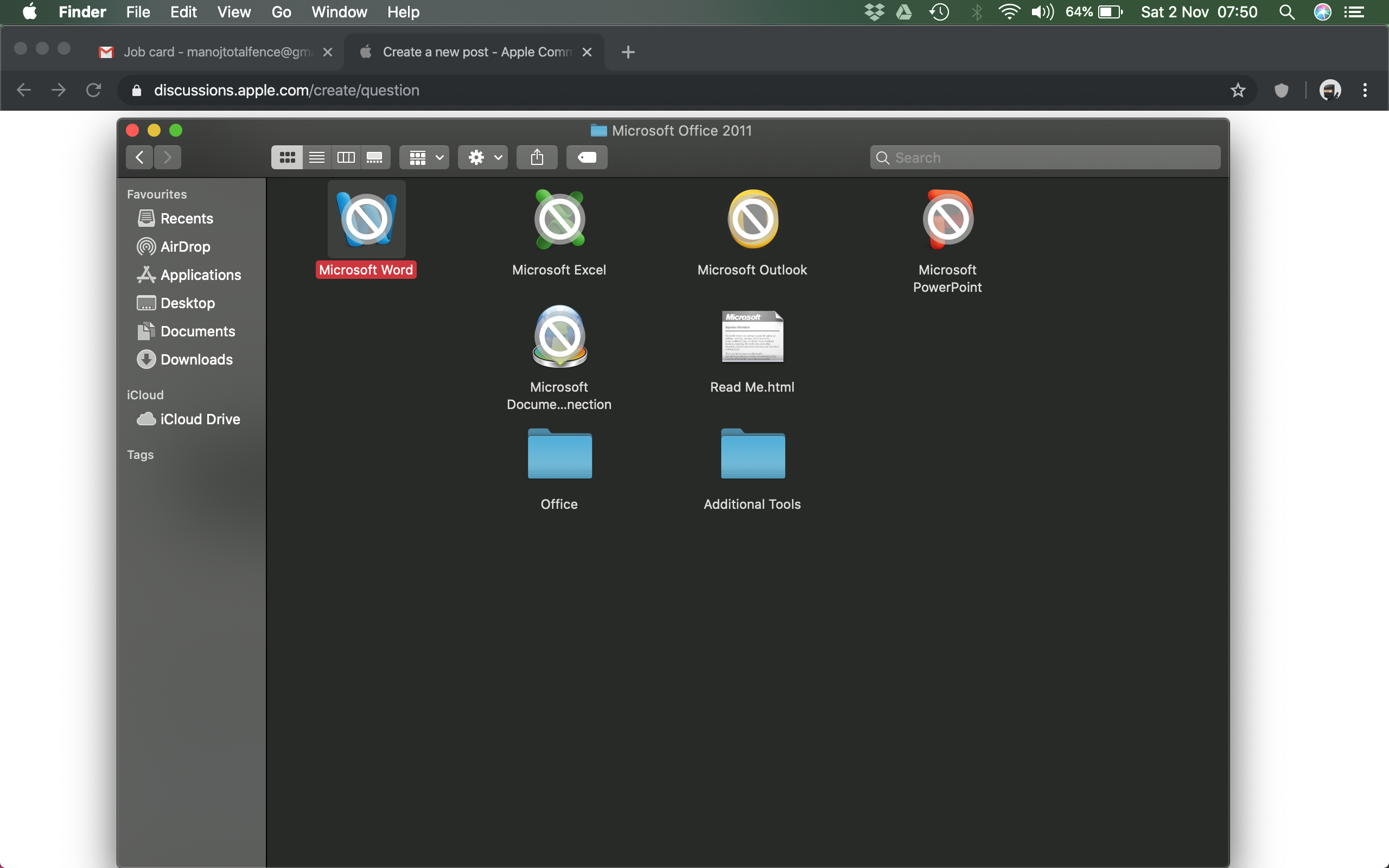Go to Downloads in the sidebar

pos(196,359)
